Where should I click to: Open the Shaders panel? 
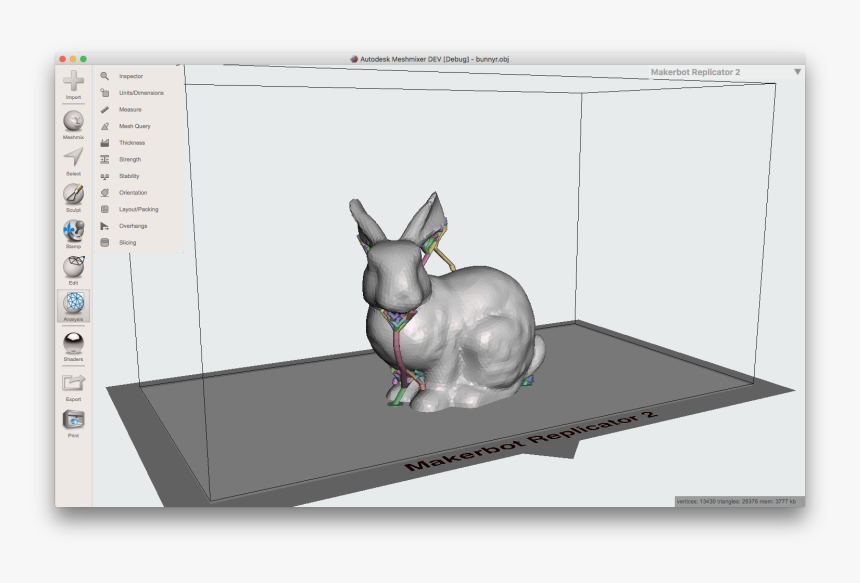click(x=71, y=347)
